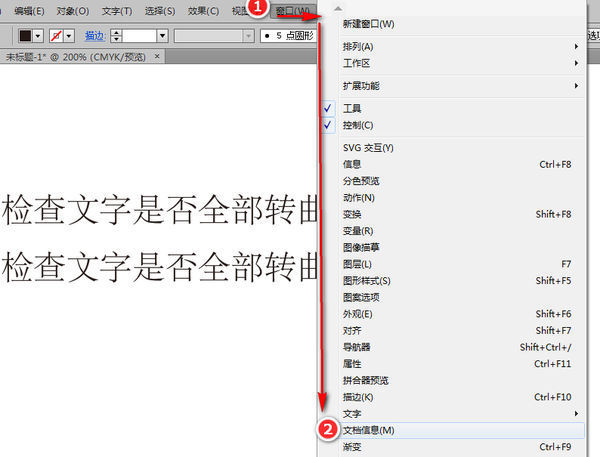Click the fill color swatch in control bar
Image resolution: width=600 pixels, height=457 pixels.
click(26, 36)
